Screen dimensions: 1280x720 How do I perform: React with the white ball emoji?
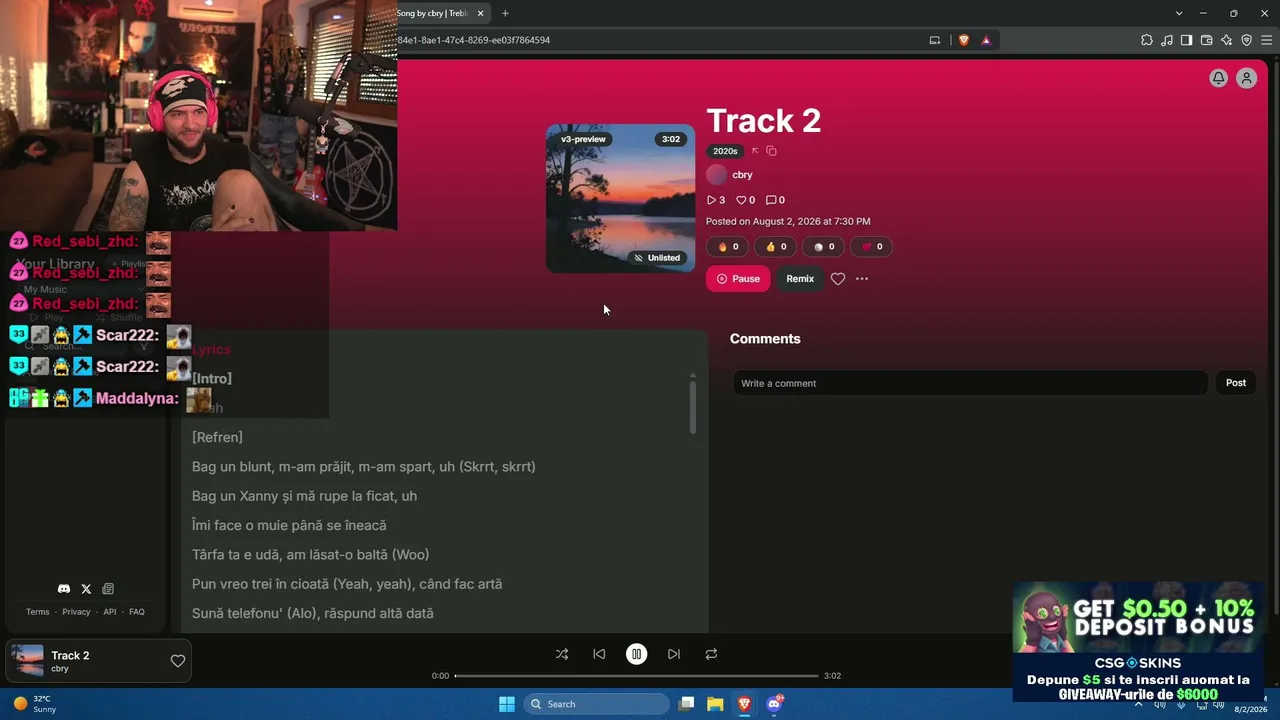point(825,247)
